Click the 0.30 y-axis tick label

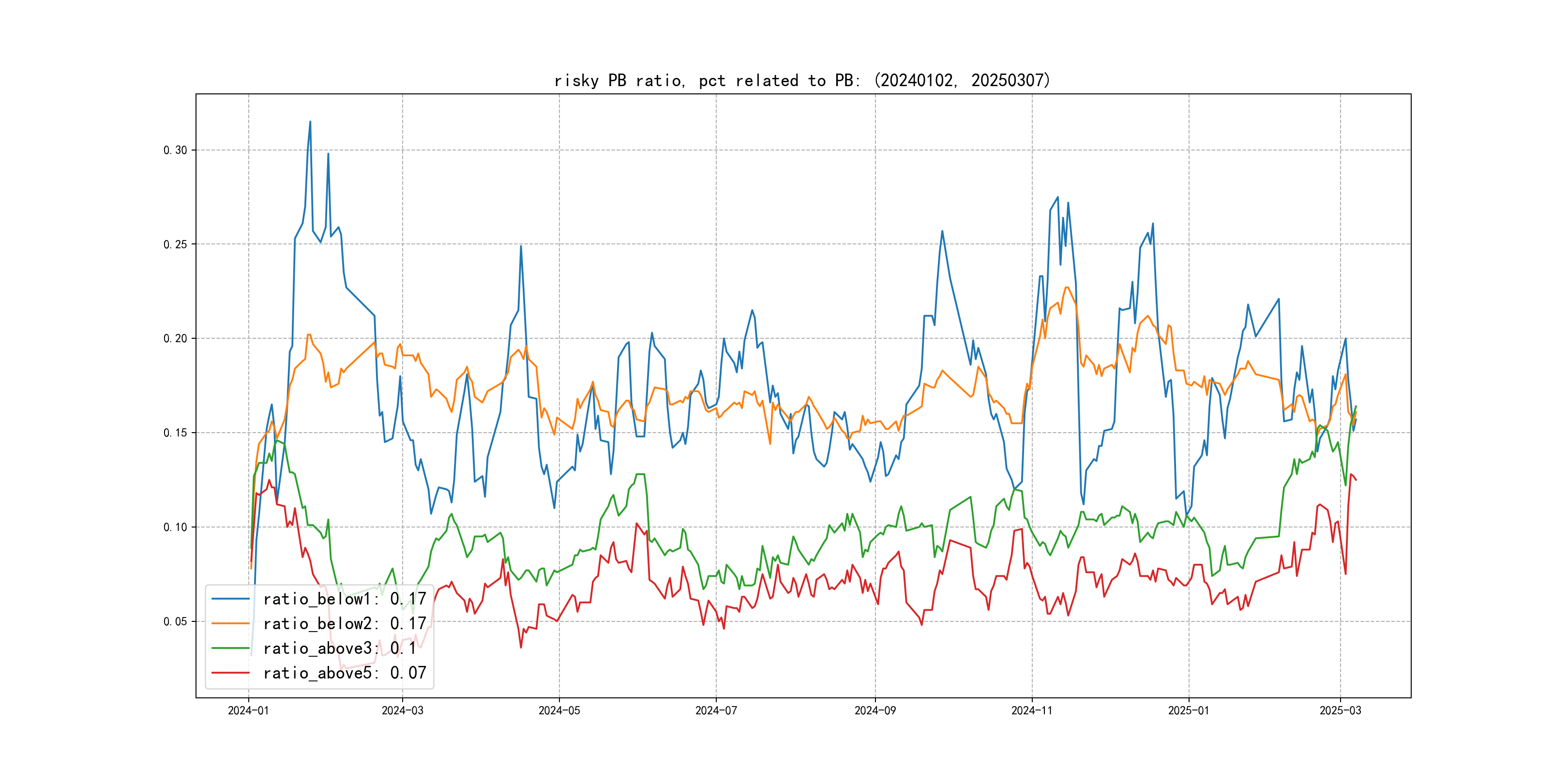(175, 151)
